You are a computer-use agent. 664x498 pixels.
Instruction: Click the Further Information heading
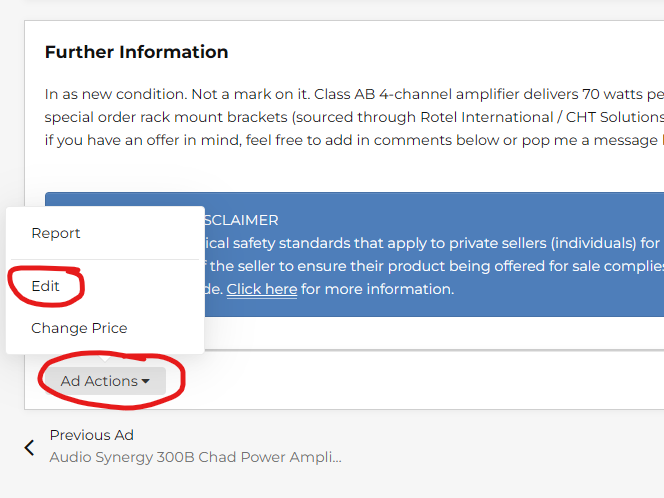coord(136,52)
